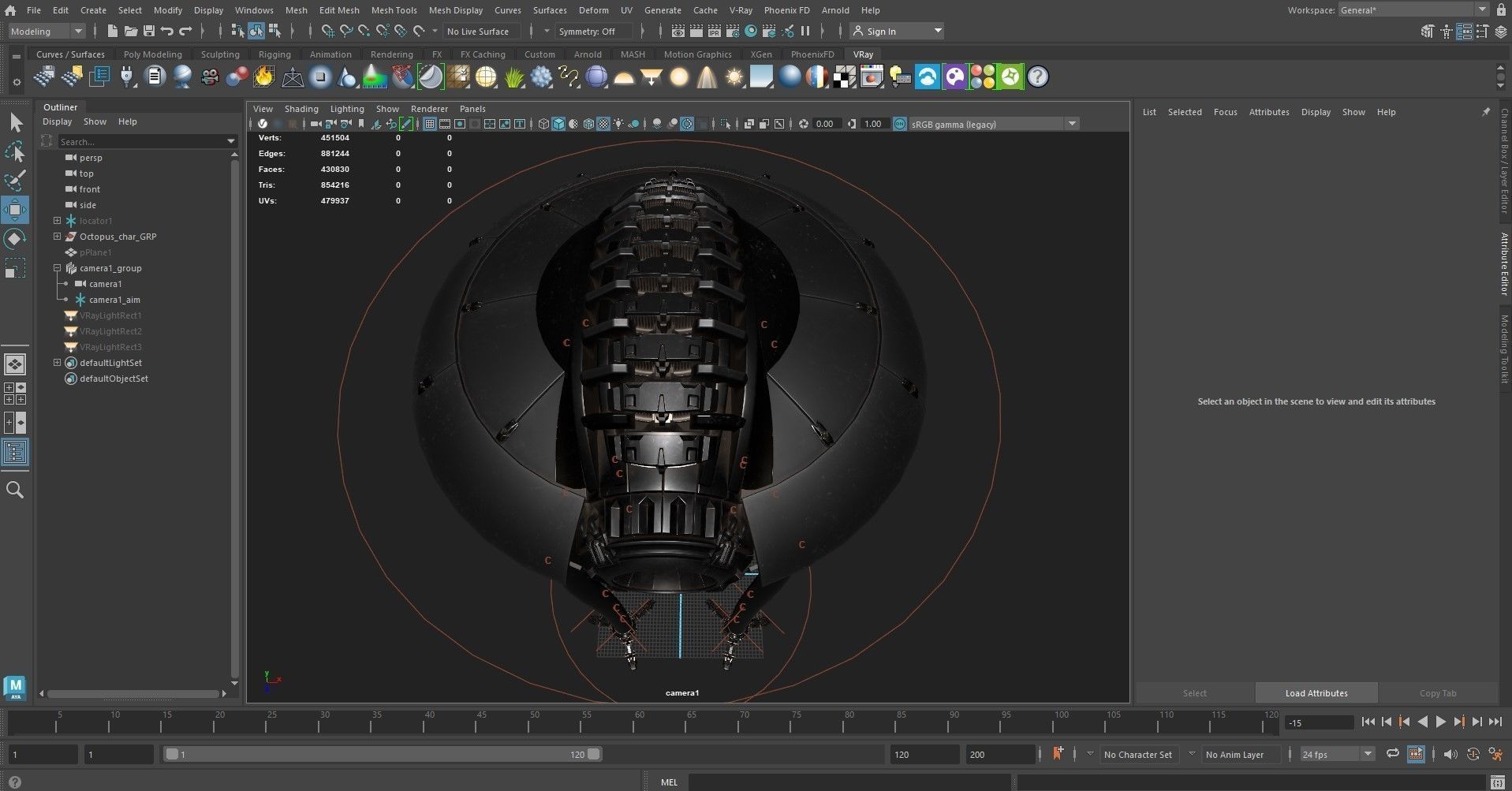
Task: Click the IPR render icon
Action: coord(715,31)
